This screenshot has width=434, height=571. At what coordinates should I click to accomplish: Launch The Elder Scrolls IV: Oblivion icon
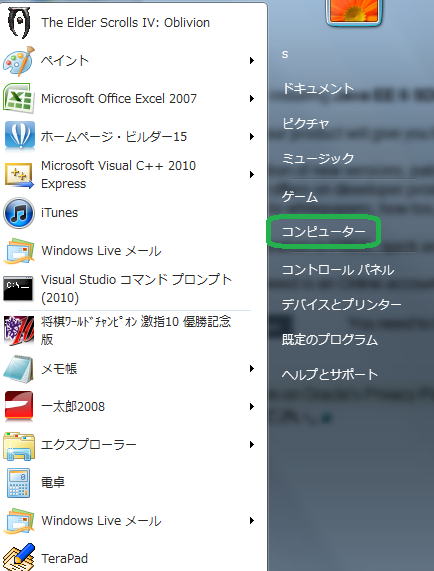click(x=19, y=23)
